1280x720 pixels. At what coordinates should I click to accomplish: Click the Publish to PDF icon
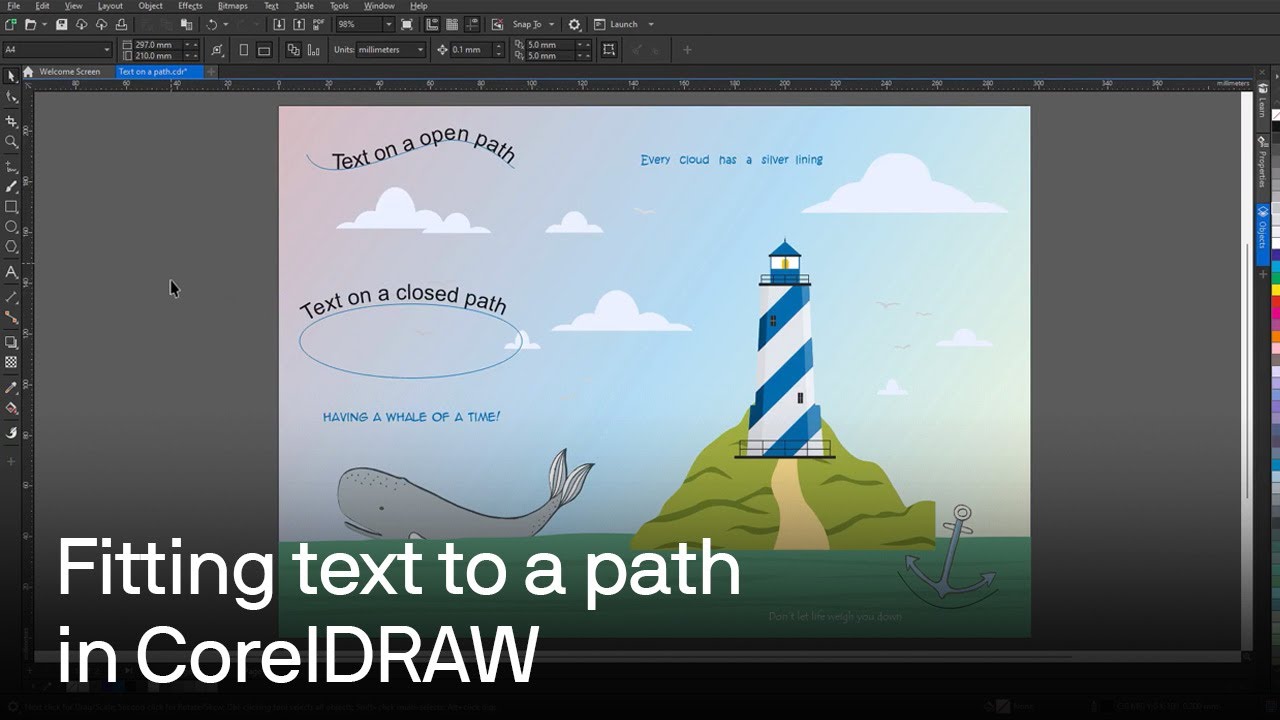318,24
